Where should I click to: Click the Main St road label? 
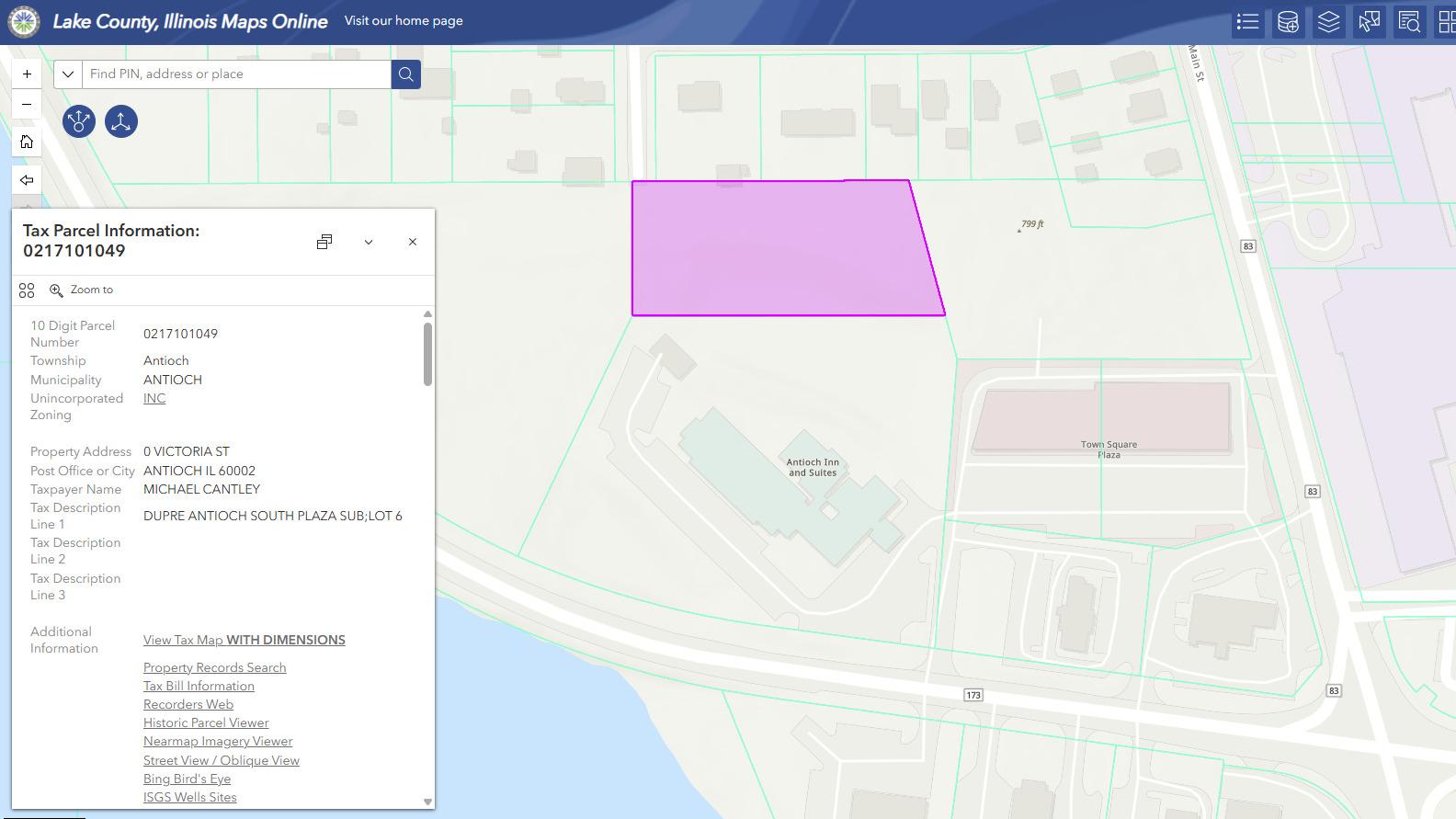(x=1196, y=63)
